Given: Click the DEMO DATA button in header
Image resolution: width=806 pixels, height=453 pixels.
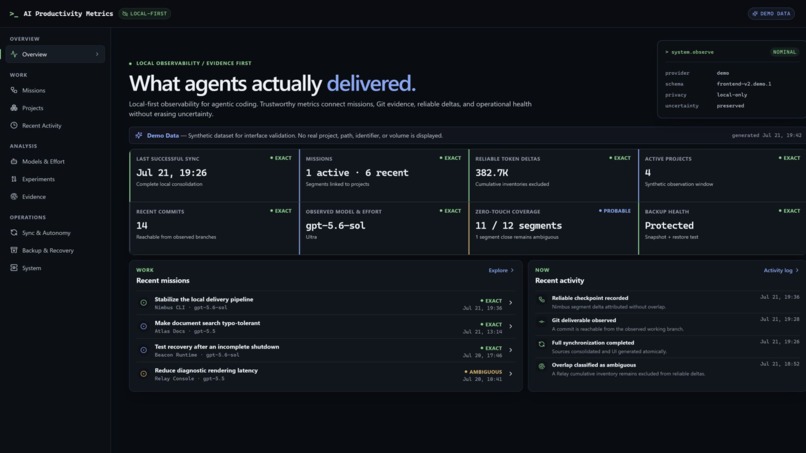Looking at the screenshot, I should pyautogui.click(x=771, y=14).
